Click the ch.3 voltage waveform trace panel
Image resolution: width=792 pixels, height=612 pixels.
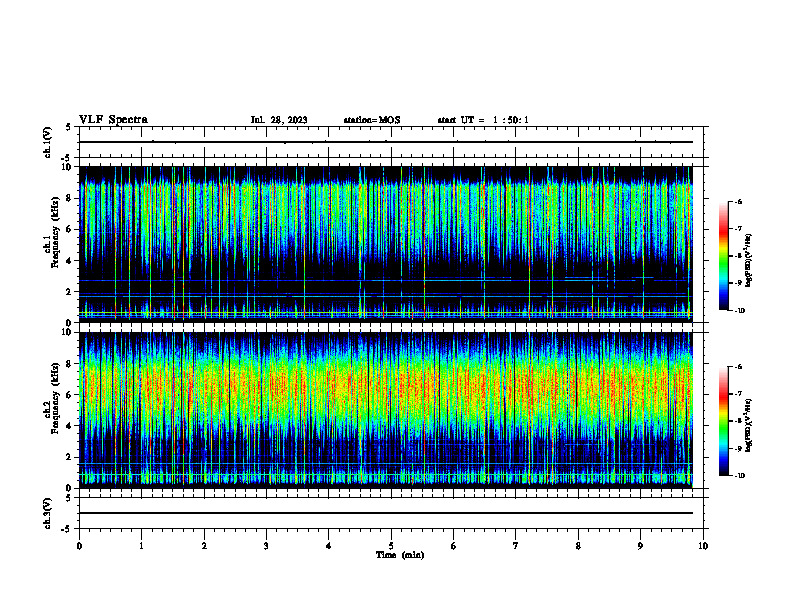pyautogui.click(x=391, y=513)
